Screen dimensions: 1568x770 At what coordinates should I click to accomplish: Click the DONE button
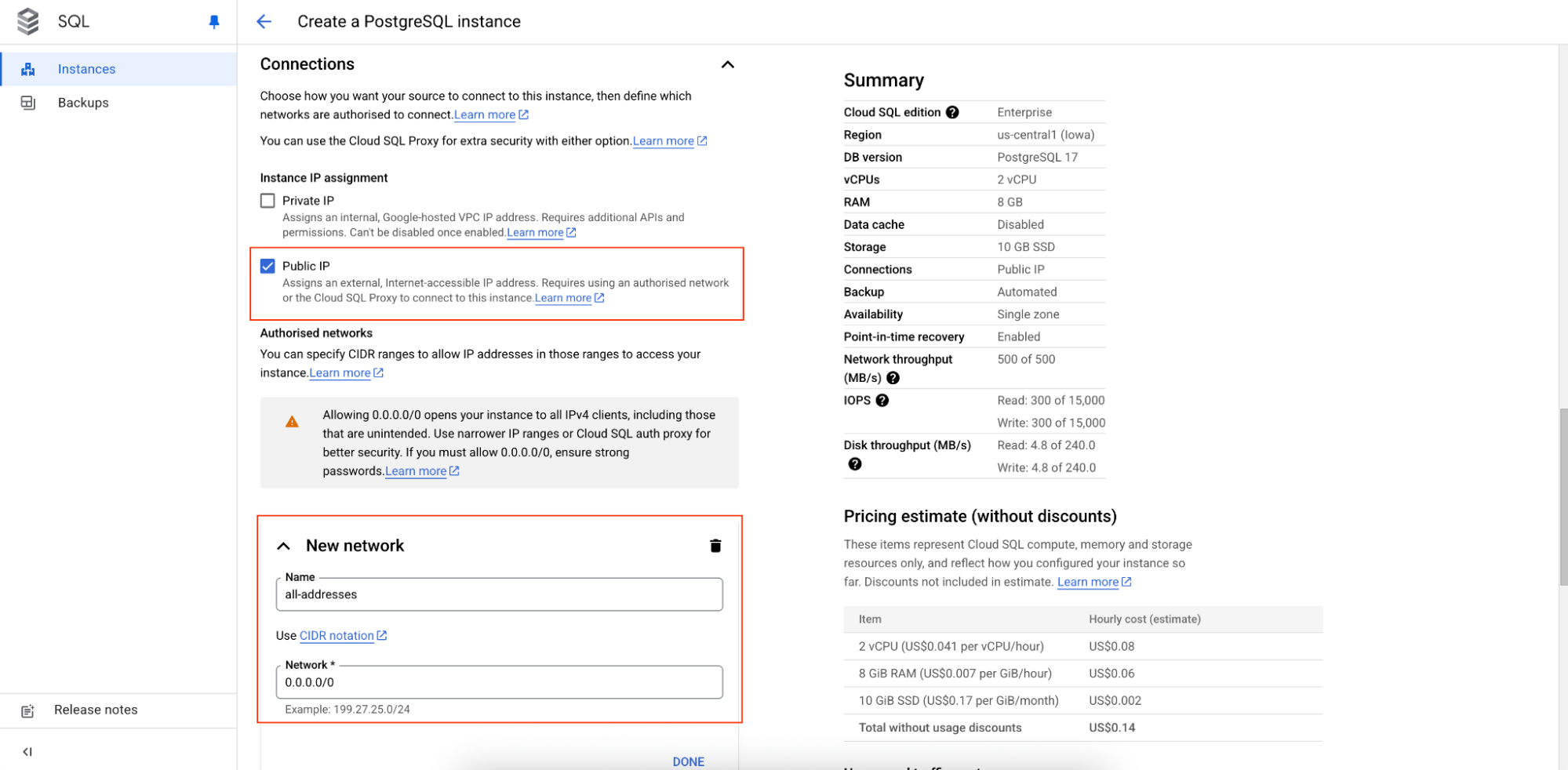point(689,761)
